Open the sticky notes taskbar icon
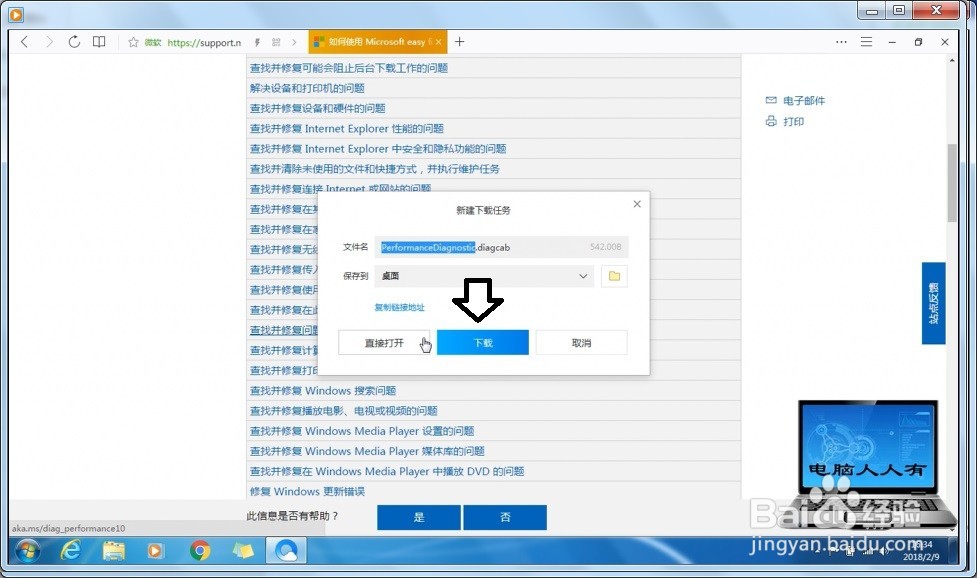This screenshot has height=578, width=977. [x=243, y=551]
